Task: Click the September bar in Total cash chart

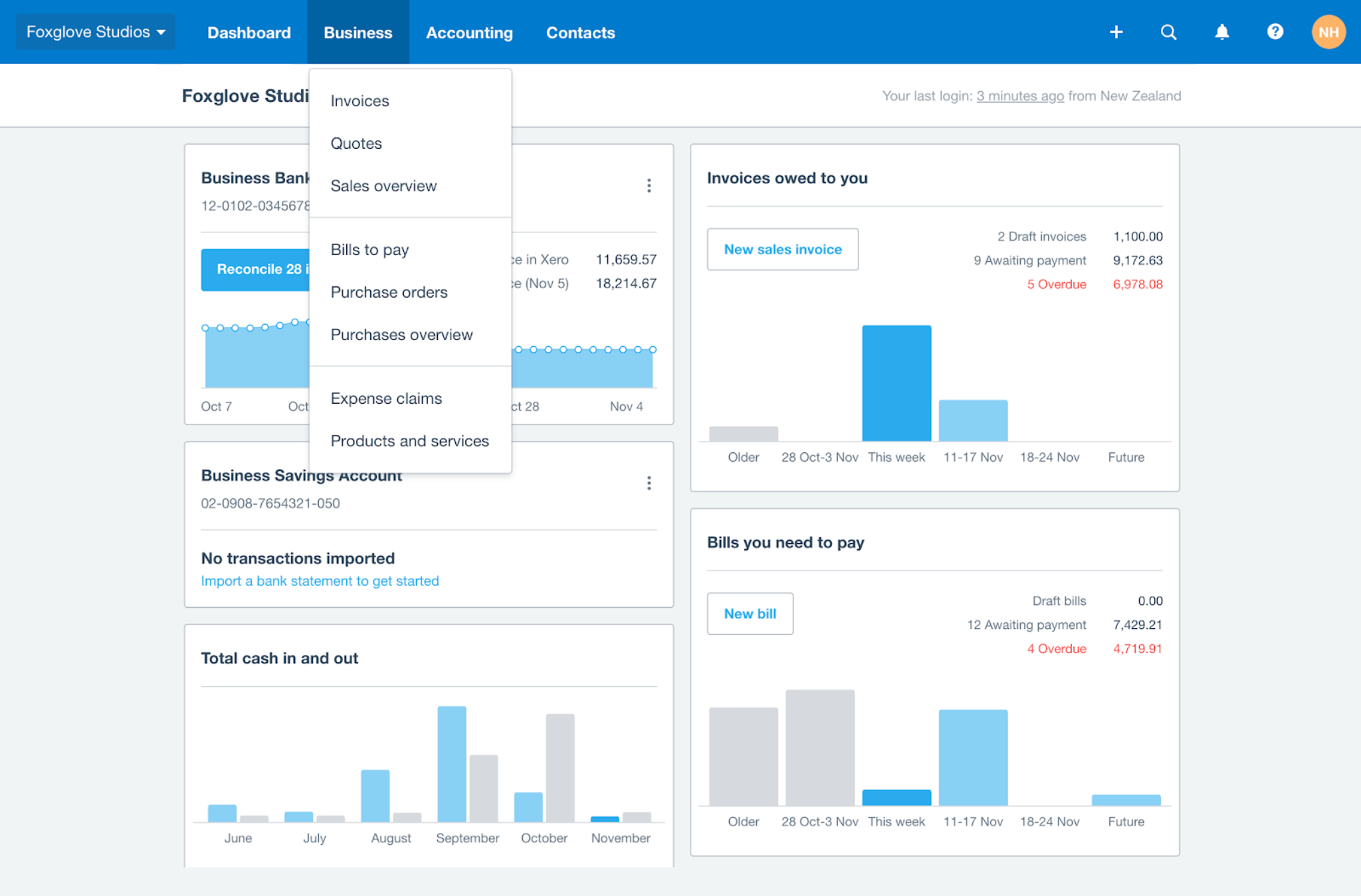Action: click(x=451, y=764)
